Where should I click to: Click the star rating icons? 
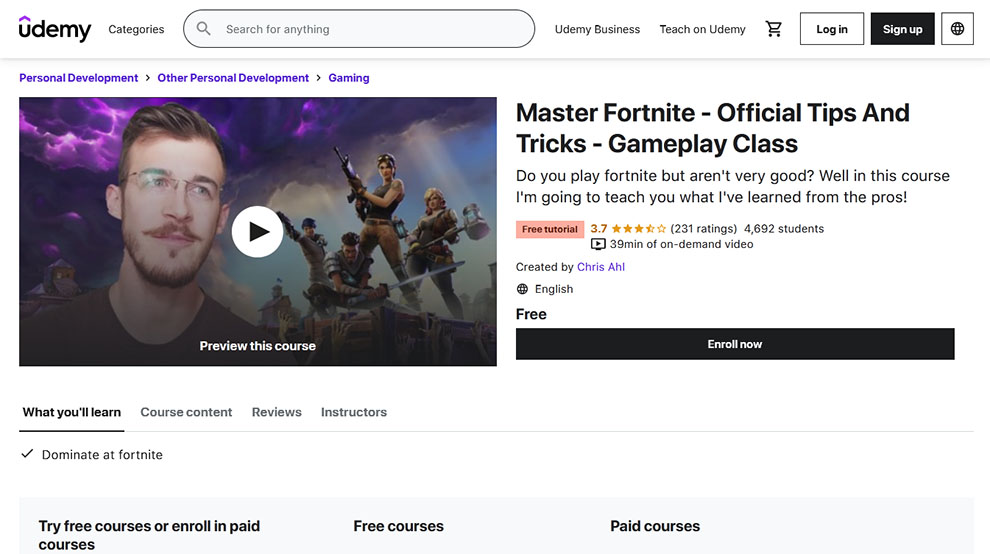tap(638, 229)
